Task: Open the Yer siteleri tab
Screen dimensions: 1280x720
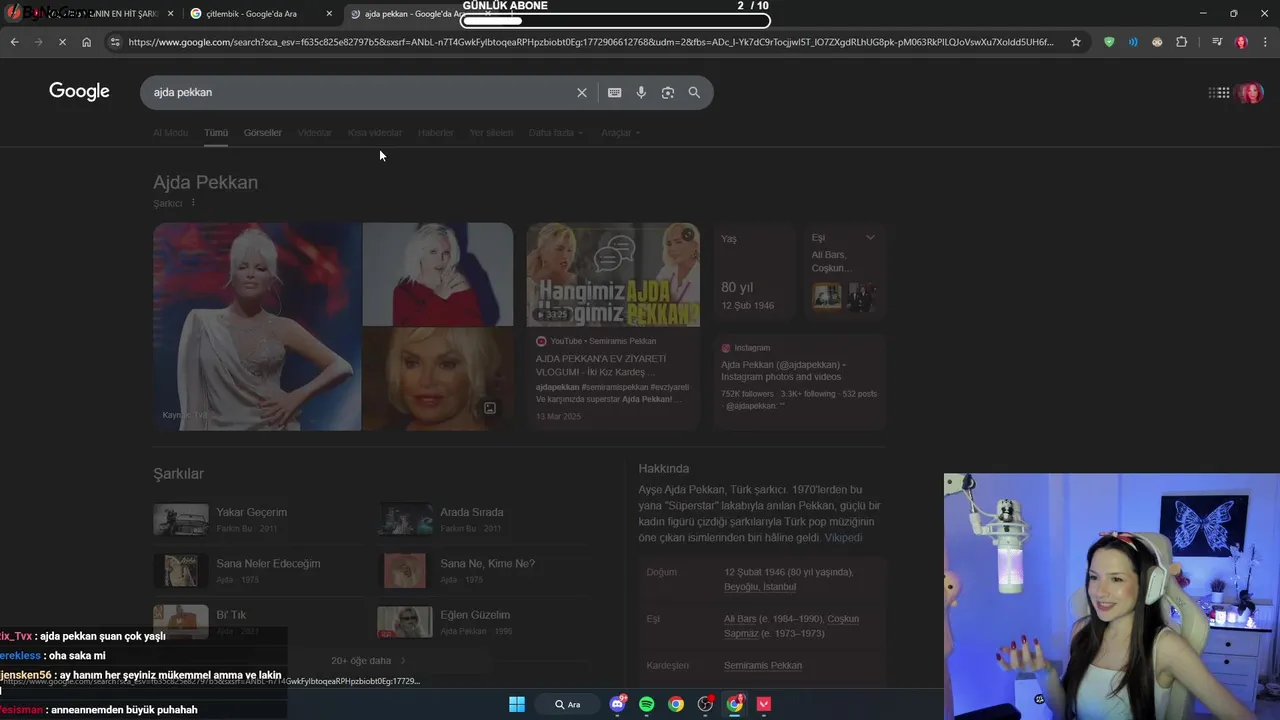Action: coord(491,133)
